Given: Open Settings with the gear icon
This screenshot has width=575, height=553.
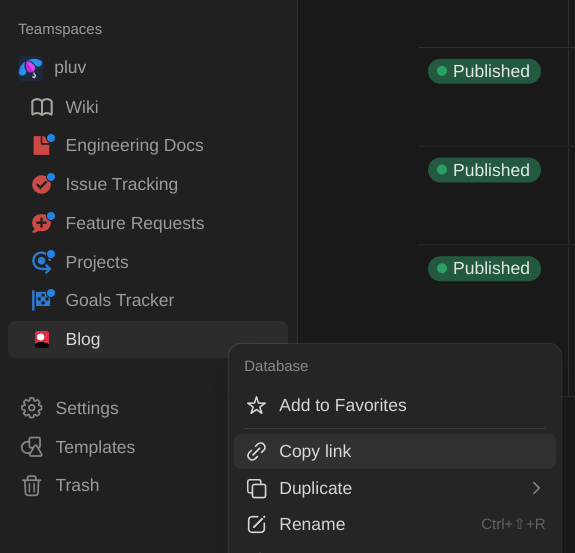Looking at the screenshot, I should [x=32, y=408].
